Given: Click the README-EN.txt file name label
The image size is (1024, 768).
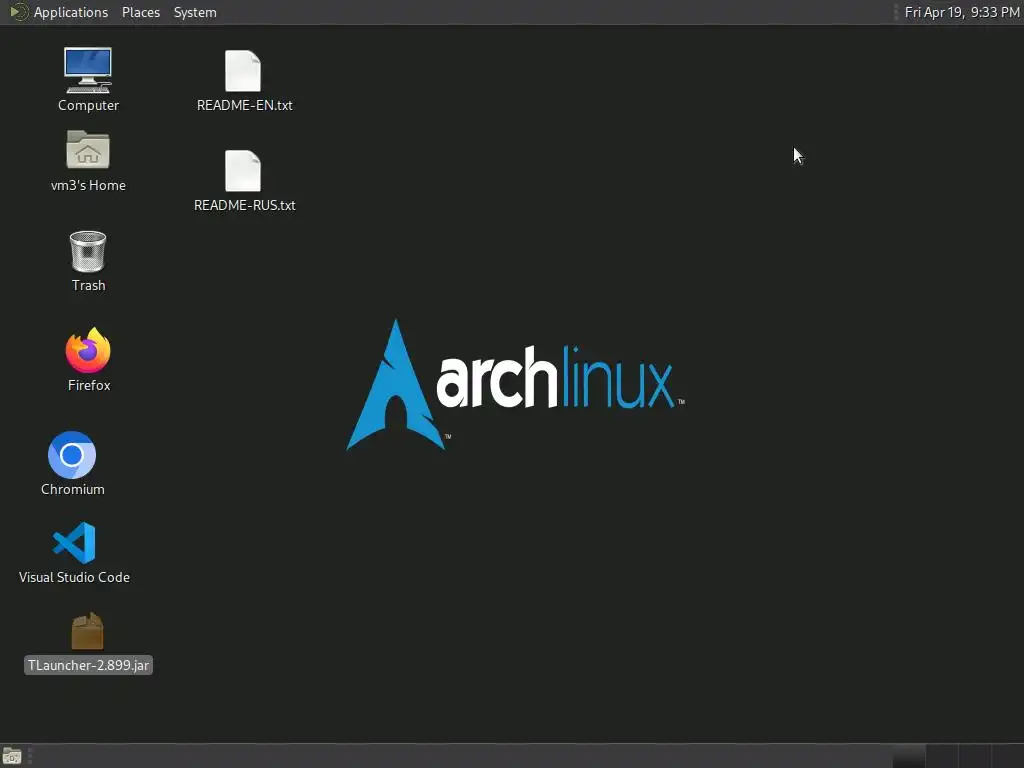Looking at the screenshot, I should point(245,105).
